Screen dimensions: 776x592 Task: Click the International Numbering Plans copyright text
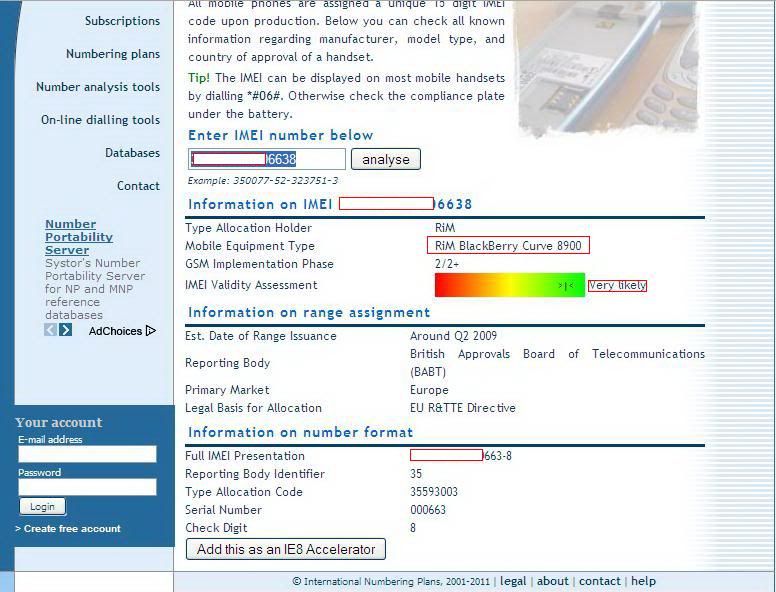pyautogui.click(x=391, y=582)
